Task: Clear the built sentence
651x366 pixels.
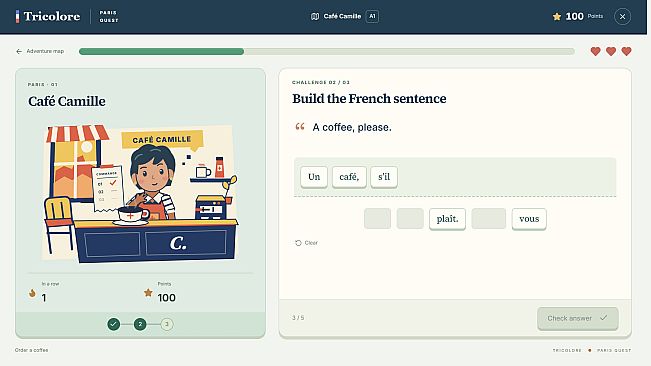Action: [x=306, y=243]
